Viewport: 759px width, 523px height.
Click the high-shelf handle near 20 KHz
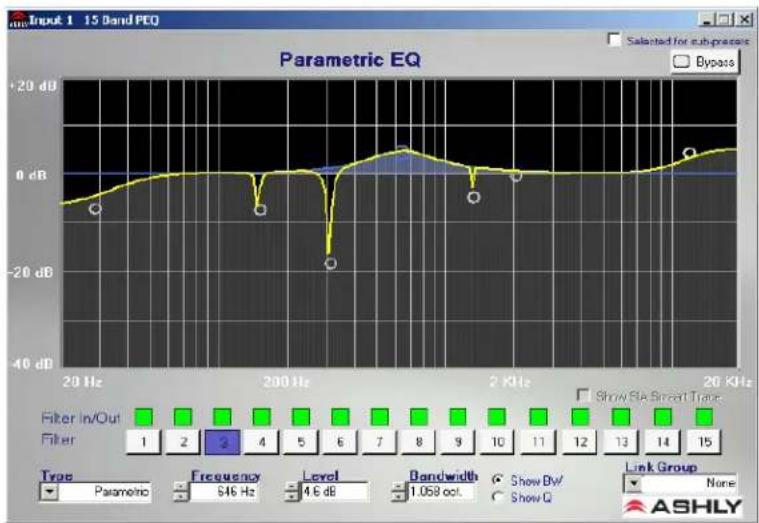pyautogui.click(x=689, y=153)
